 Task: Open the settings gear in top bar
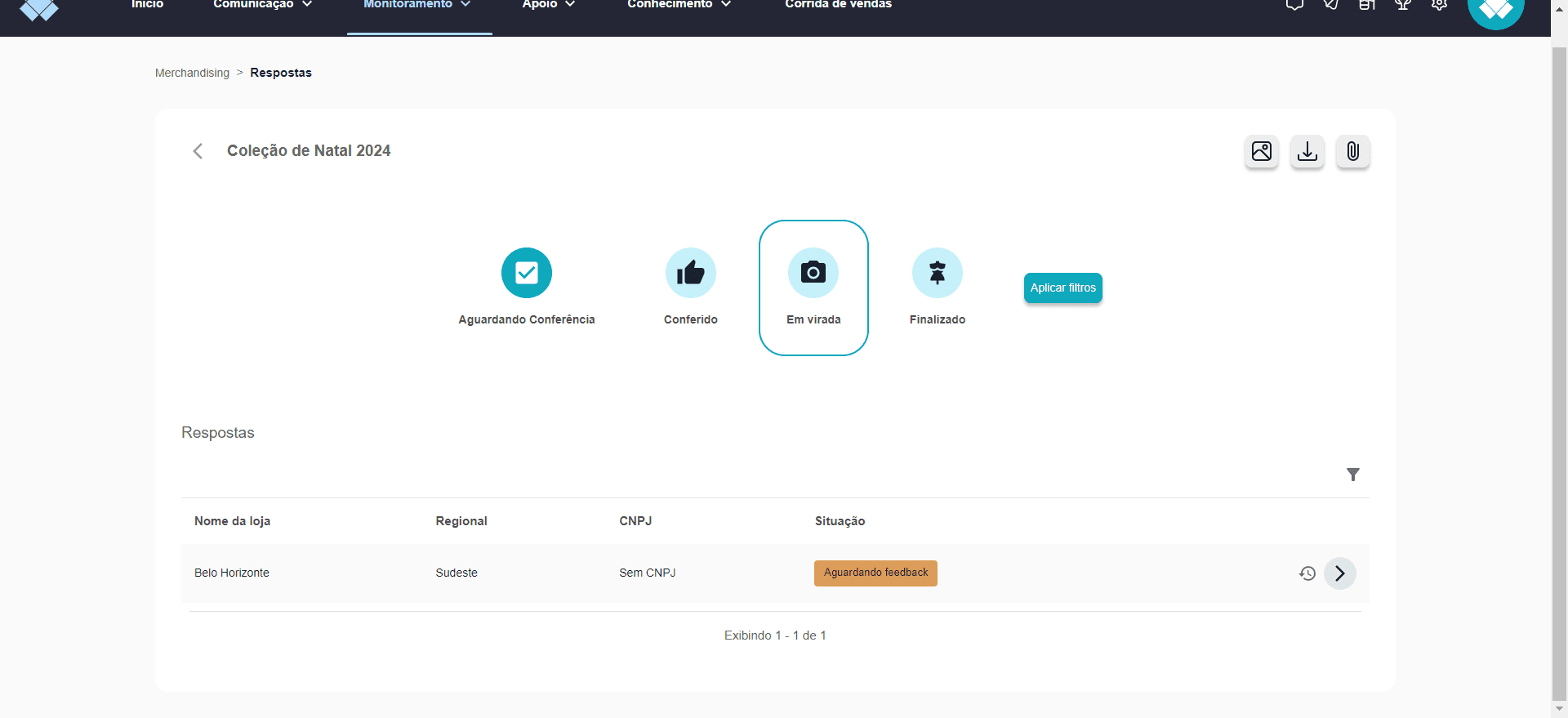[x=1439, y=4]
